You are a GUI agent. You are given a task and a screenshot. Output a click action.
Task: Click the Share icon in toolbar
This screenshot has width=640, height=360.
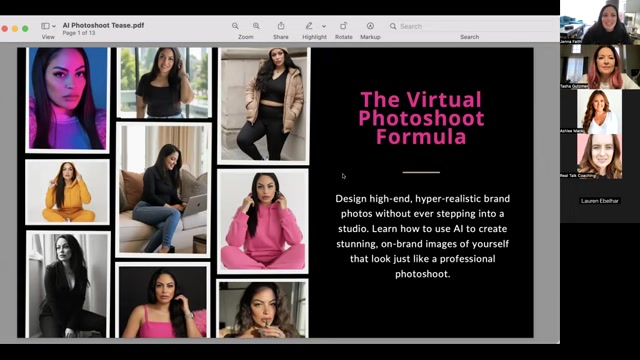point(281,26)
